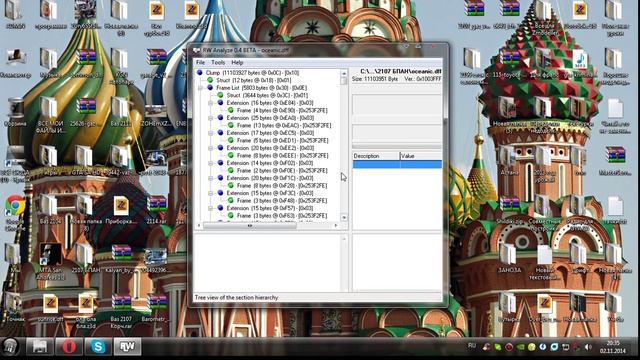Viewport: 640px width, 360px height.
Task: Open Opera from the taskbar
Action: pos(69,347)
